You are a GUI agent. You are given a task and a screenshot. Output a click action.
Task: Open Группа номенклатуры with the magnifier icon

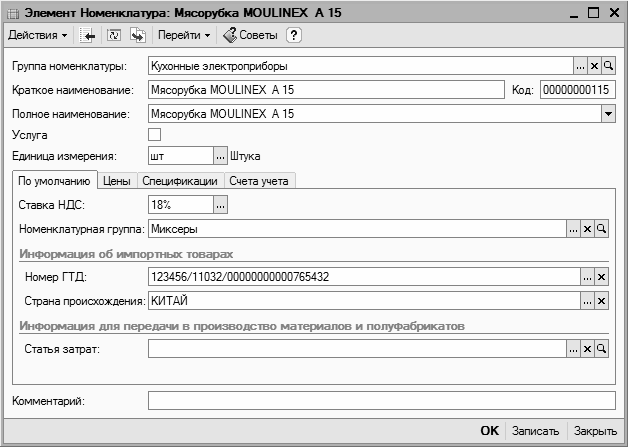[x=608, y=66]
